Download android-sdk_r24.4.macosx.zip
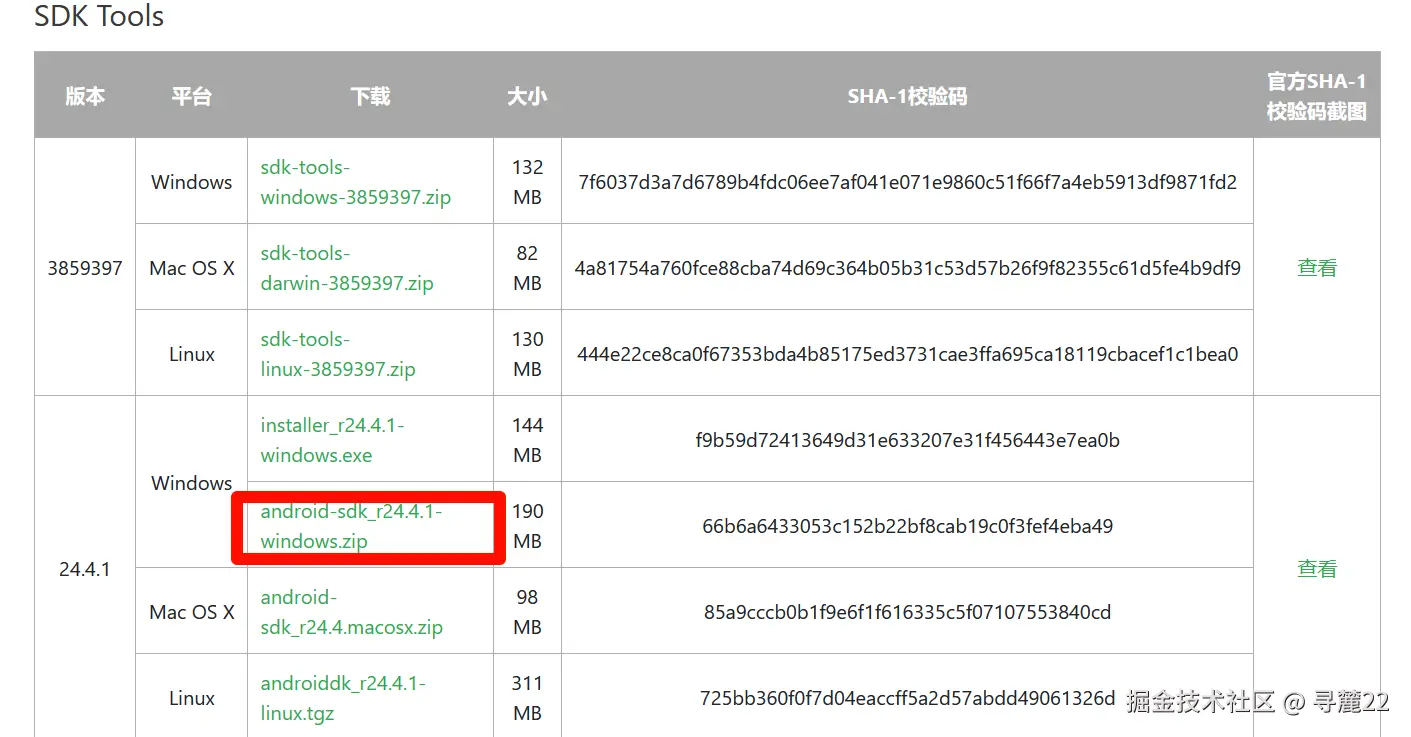Viewport: 1411px width, 737px height. (351, 612)
